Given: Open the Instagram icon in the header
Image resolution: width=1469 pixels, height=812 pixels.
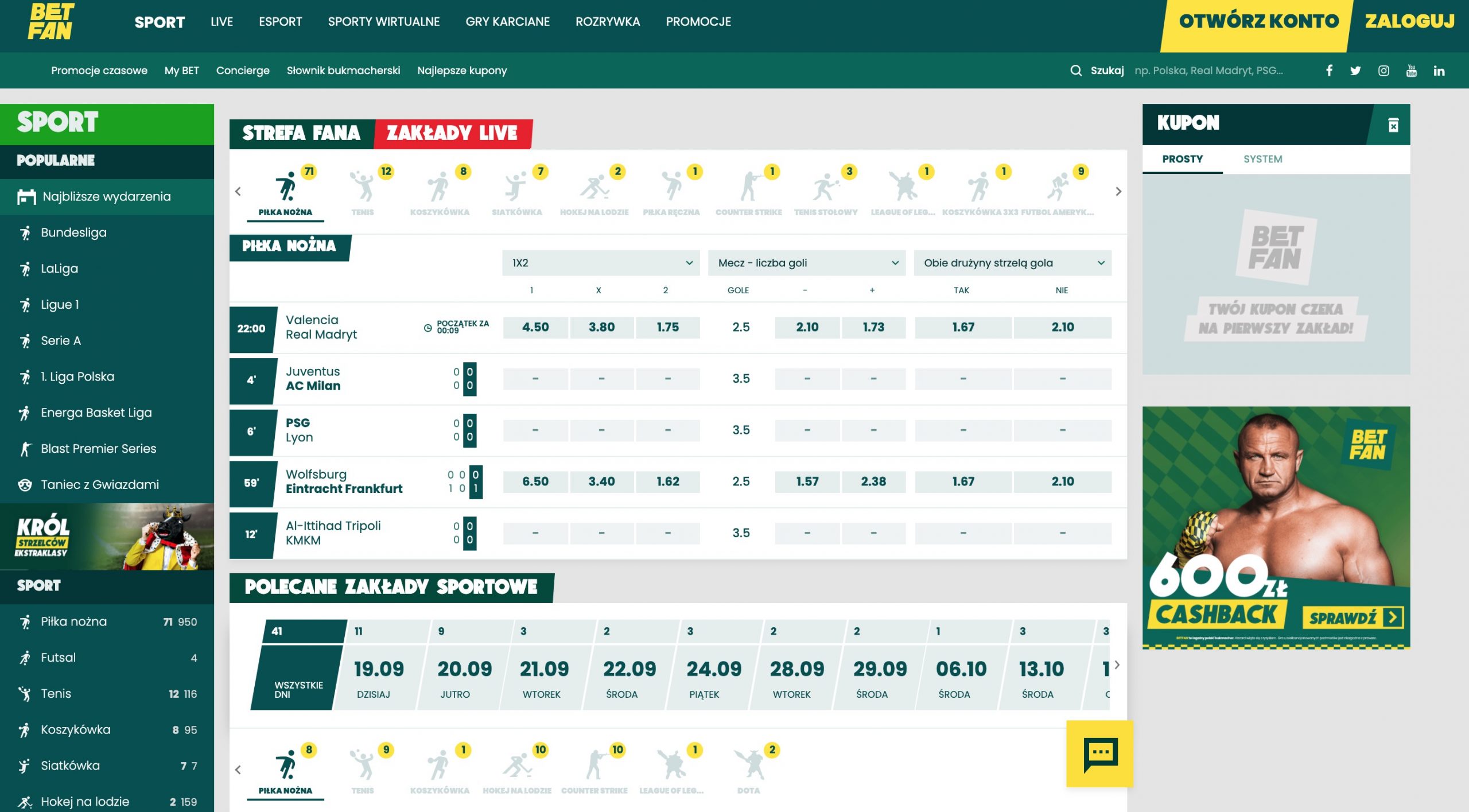Looking at the screenshot, I should point(1383,71).
